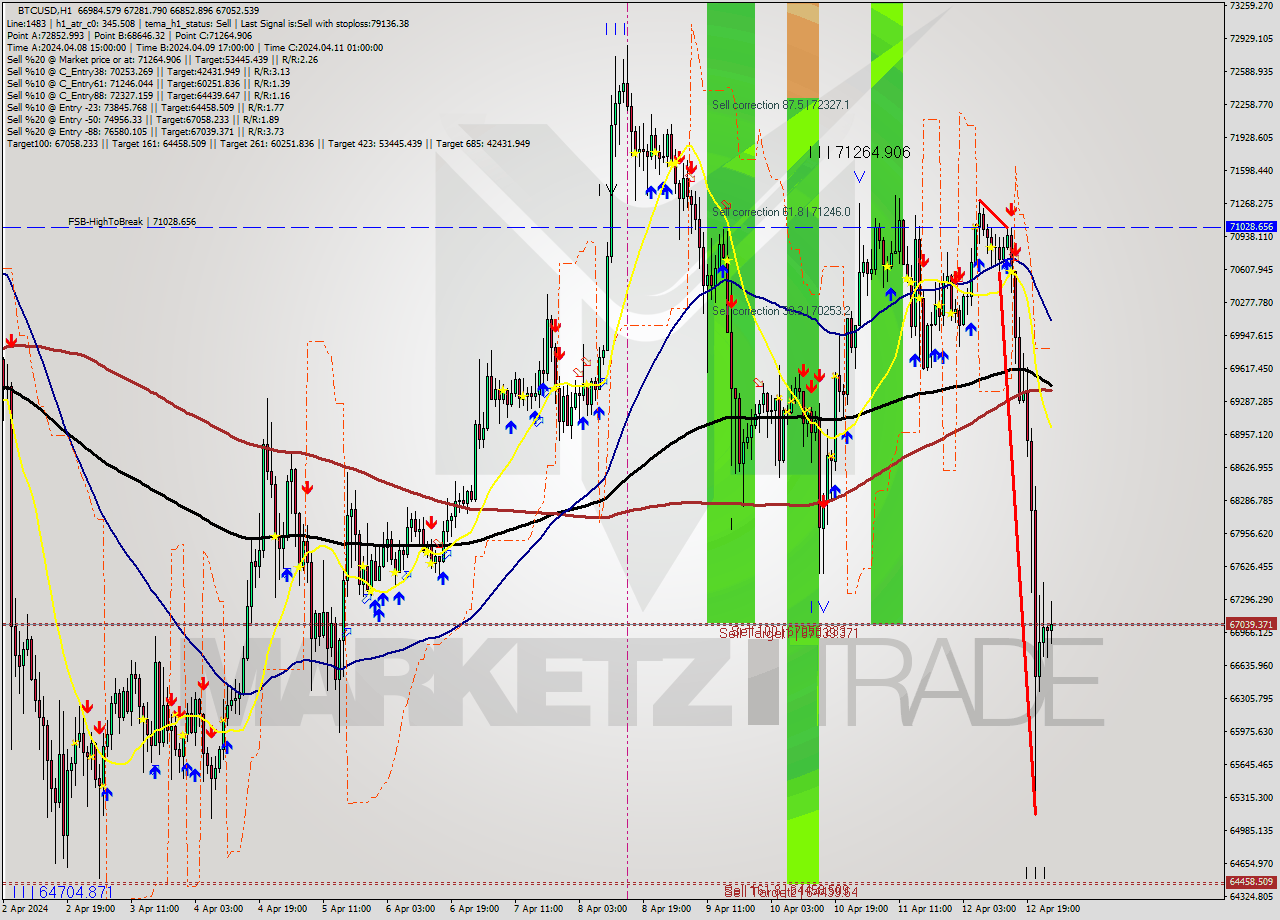Click the blue 71028.656 price axis tag

[x=1251, y=227]
